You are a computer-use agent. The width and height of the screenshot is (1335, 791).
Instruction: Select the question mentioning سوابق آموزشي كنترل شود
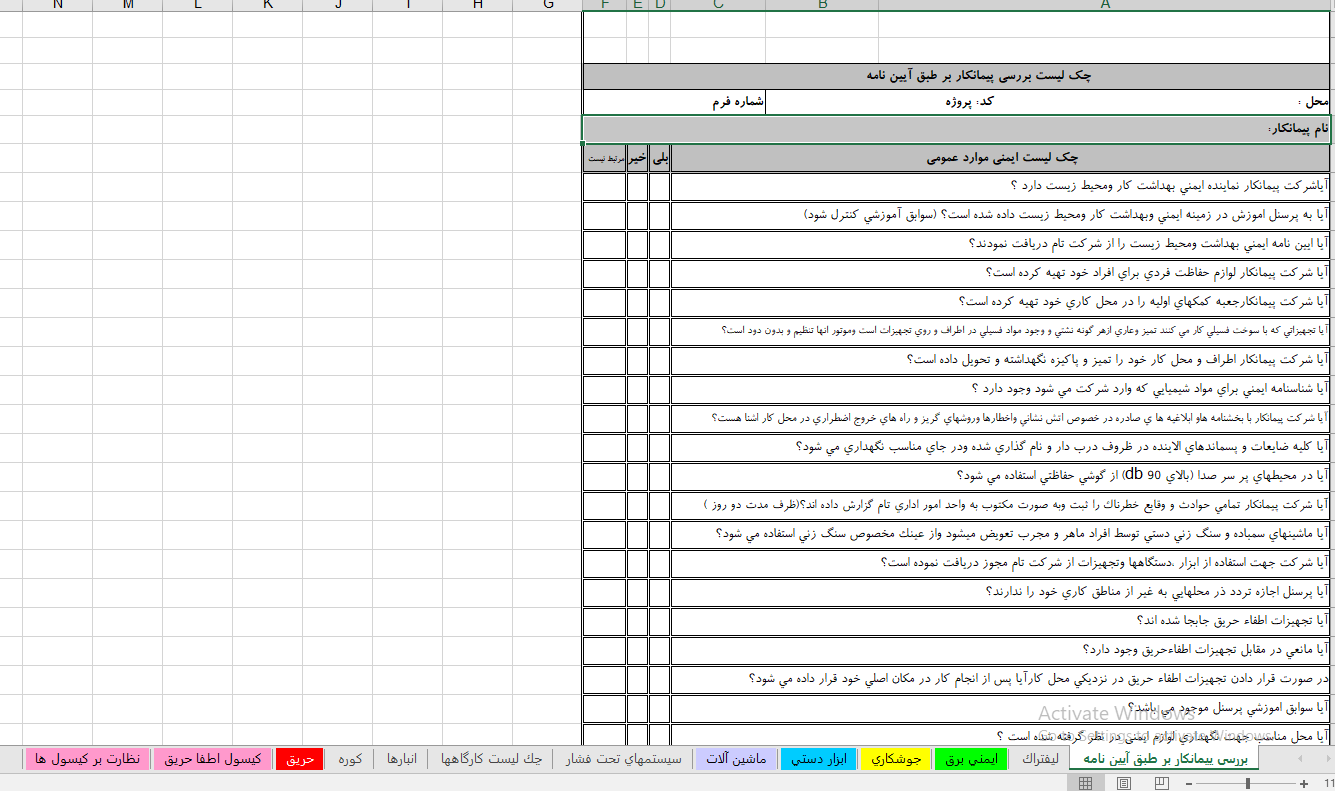coord(1001,215)
